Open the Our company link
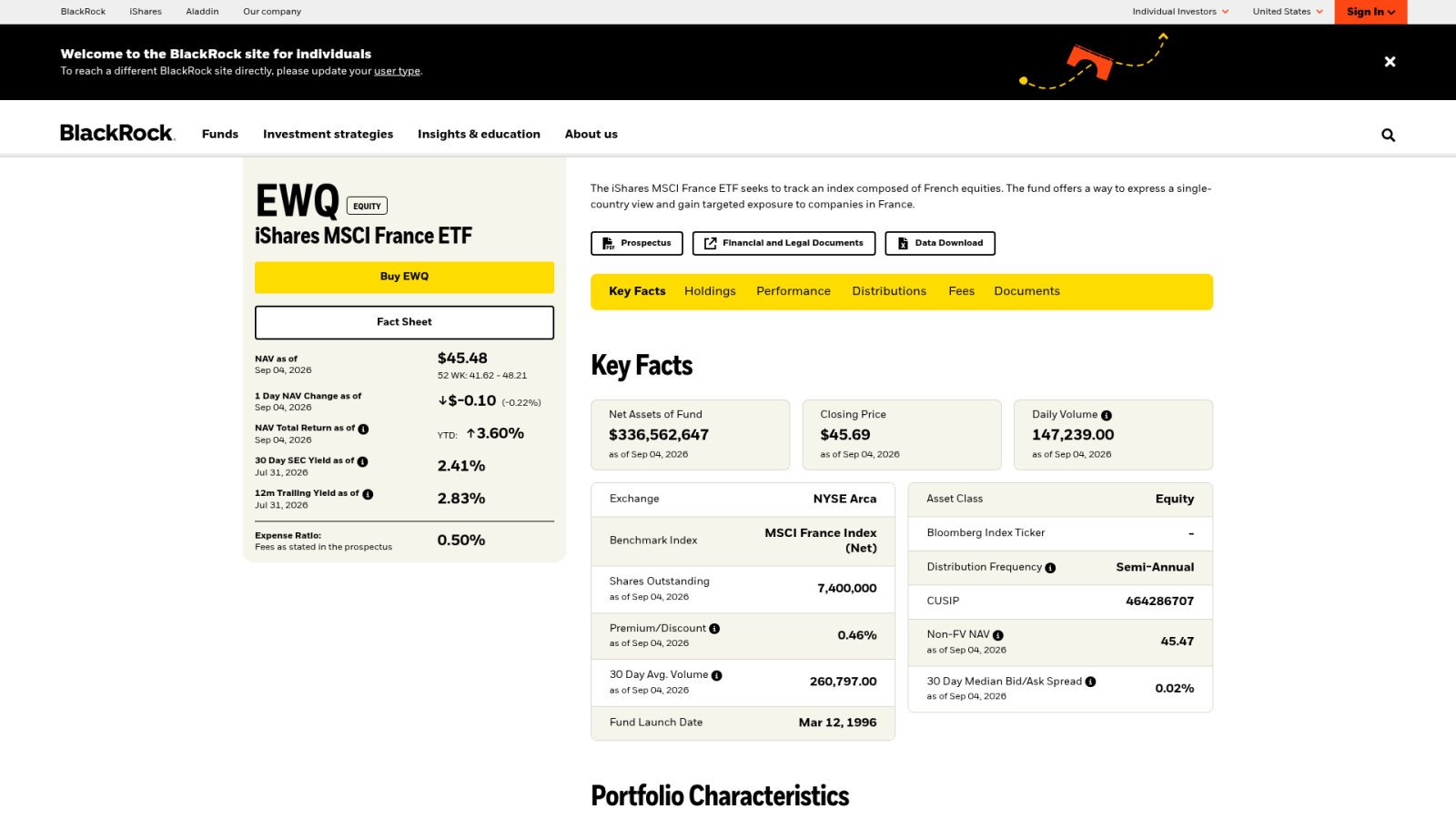 (x=272, y=12)
